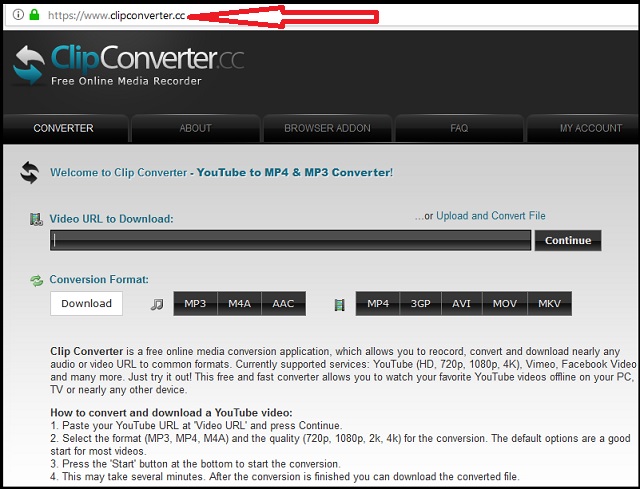Select the Download format option
The width and height of the screenshot is (640, 489).
tap(87, 303)
